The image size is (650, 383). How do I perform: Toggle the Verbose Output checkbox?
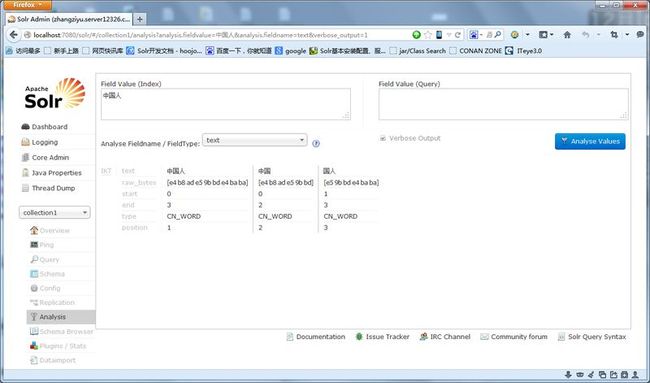pyautogui.click(x=383, y=138)
